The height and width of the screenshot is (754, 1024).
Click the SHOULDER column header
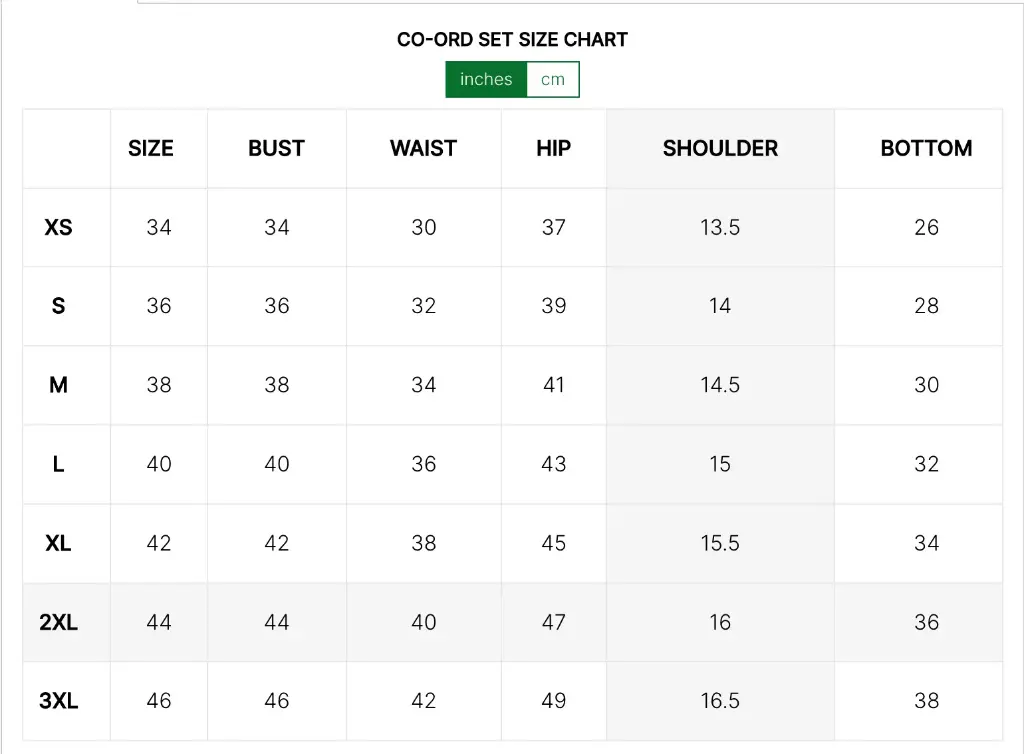pyautogui.click(x=720, y=148)
